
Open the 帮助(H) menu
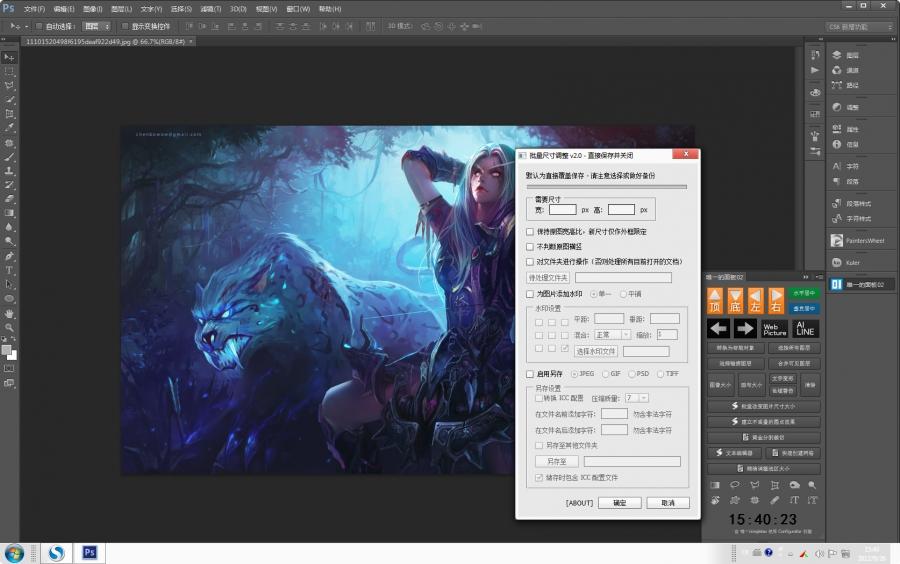click(x=329, y=9)
